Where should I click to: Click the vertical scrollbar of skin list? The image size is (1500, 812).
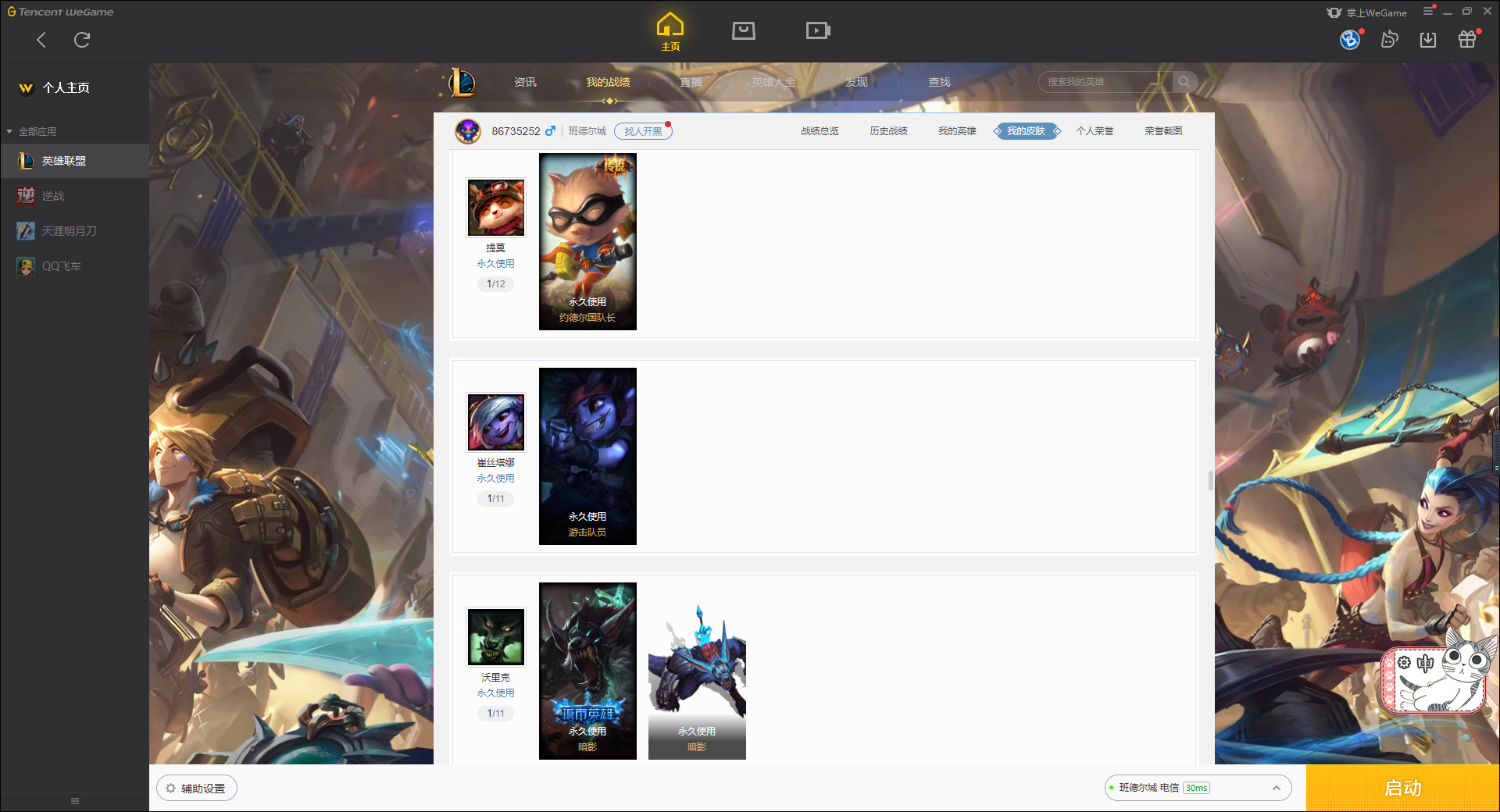[x=1211, y=480]
